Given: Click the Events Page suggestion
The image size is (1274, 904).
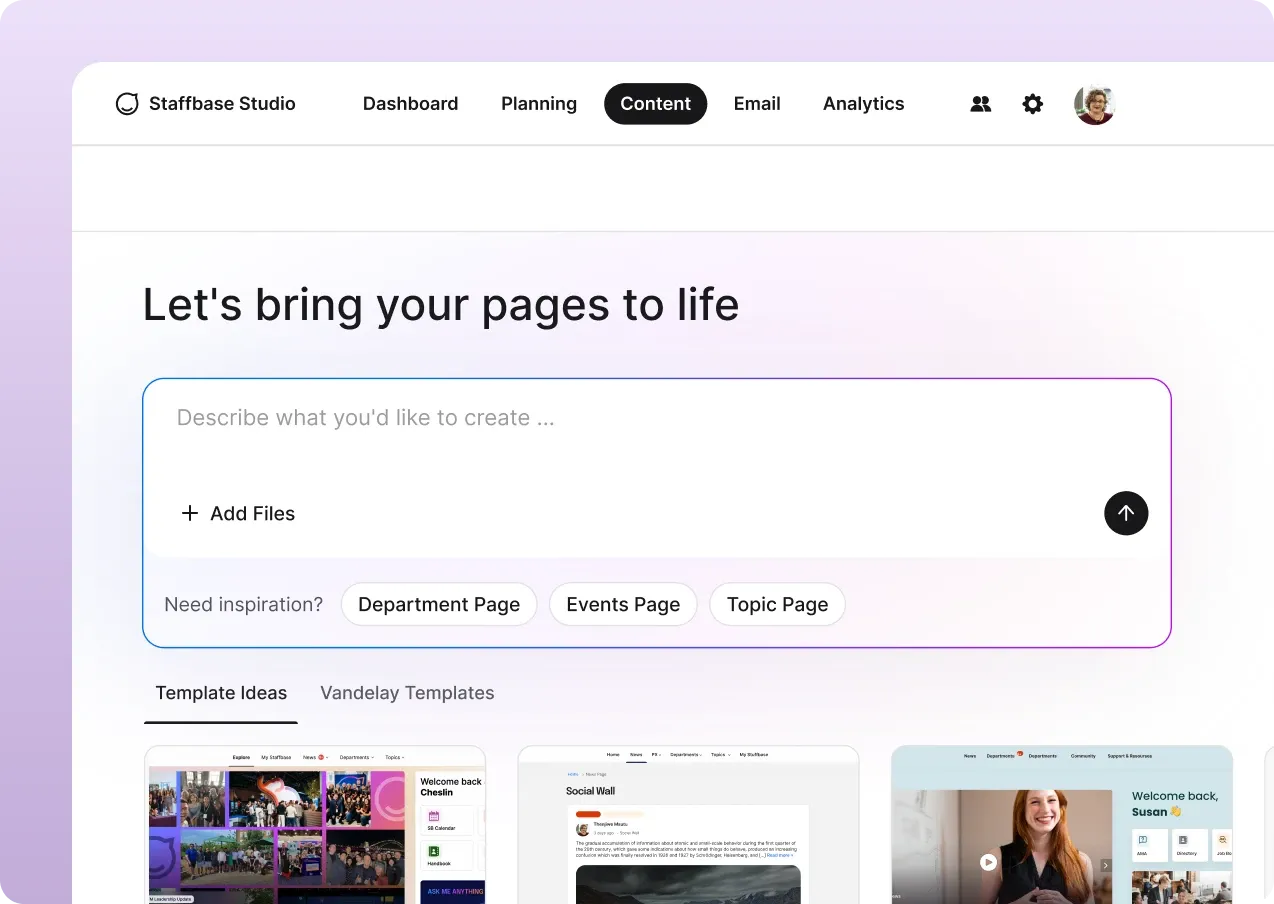Looking at the screenshot, I should tap(622, 604).
